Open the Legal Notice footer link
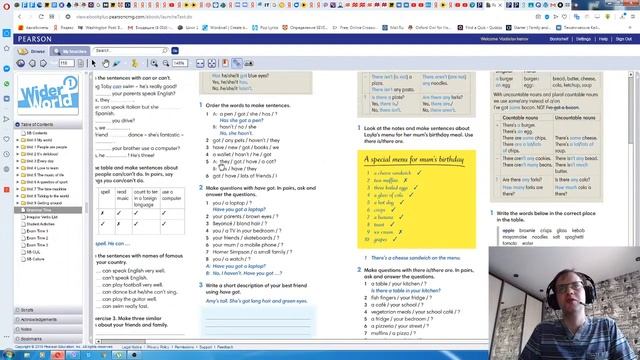This screenshot has height=360, width=640. pos(131,347)
